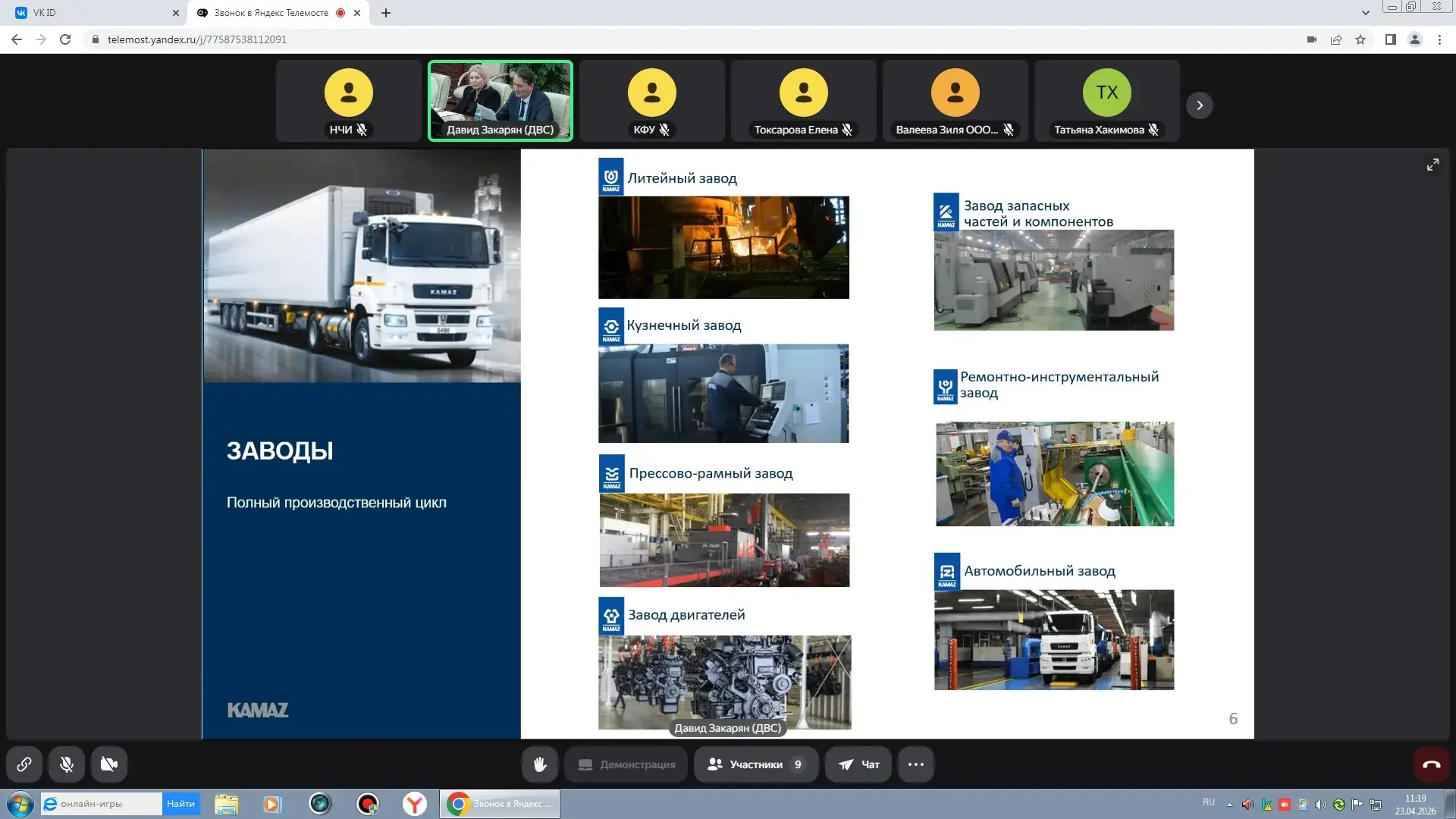Open the more options (three dots) menu
Screen dimensions: 1456x819
point(916,764)
